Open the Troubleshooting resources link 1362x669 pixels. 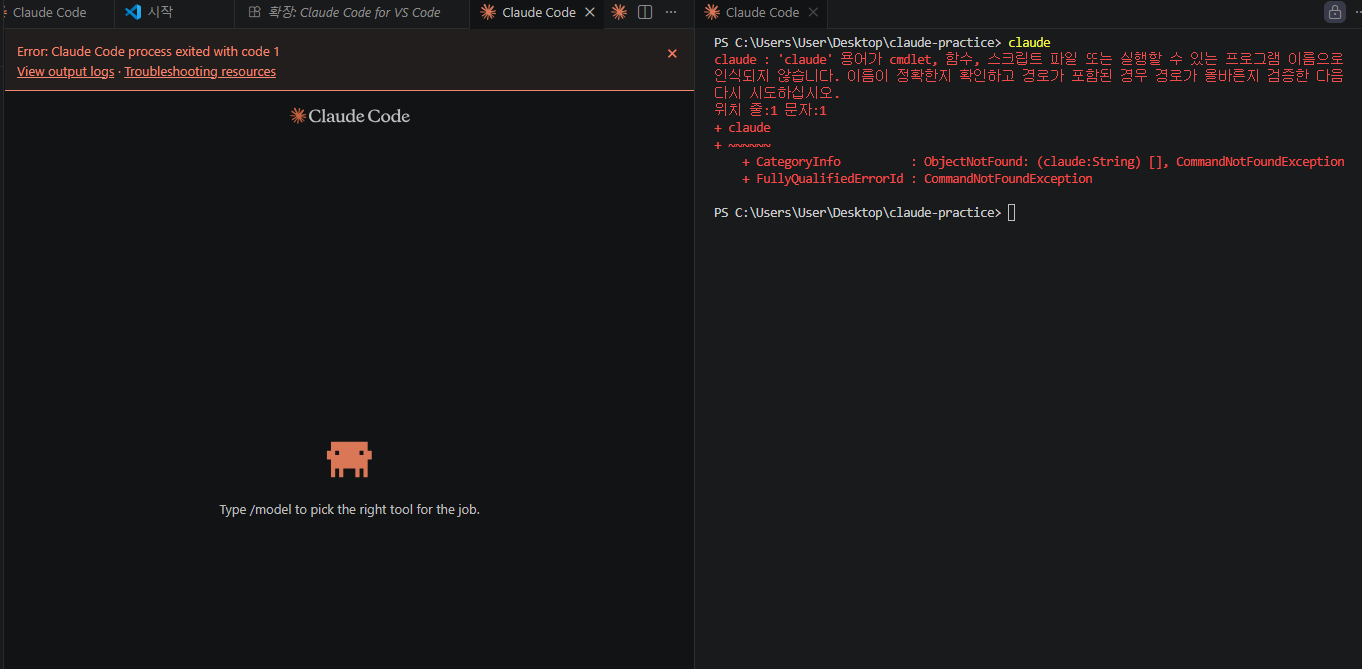pyautogui.click(x=200, y=72)
